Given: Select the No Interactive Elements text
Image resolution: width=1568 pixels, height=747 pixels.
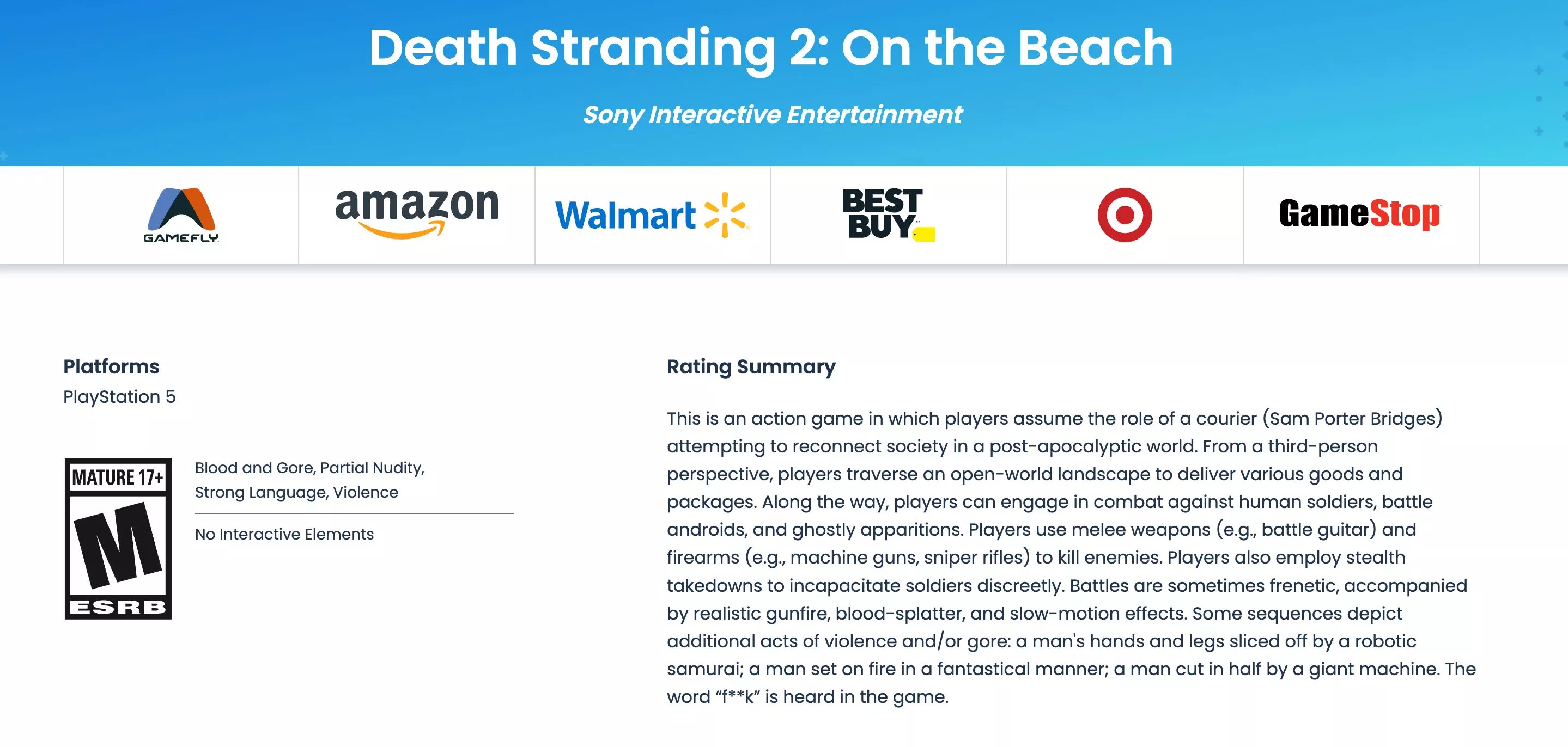Looking at the screenshot, I should pyautogui.click(x=284, y=534).
